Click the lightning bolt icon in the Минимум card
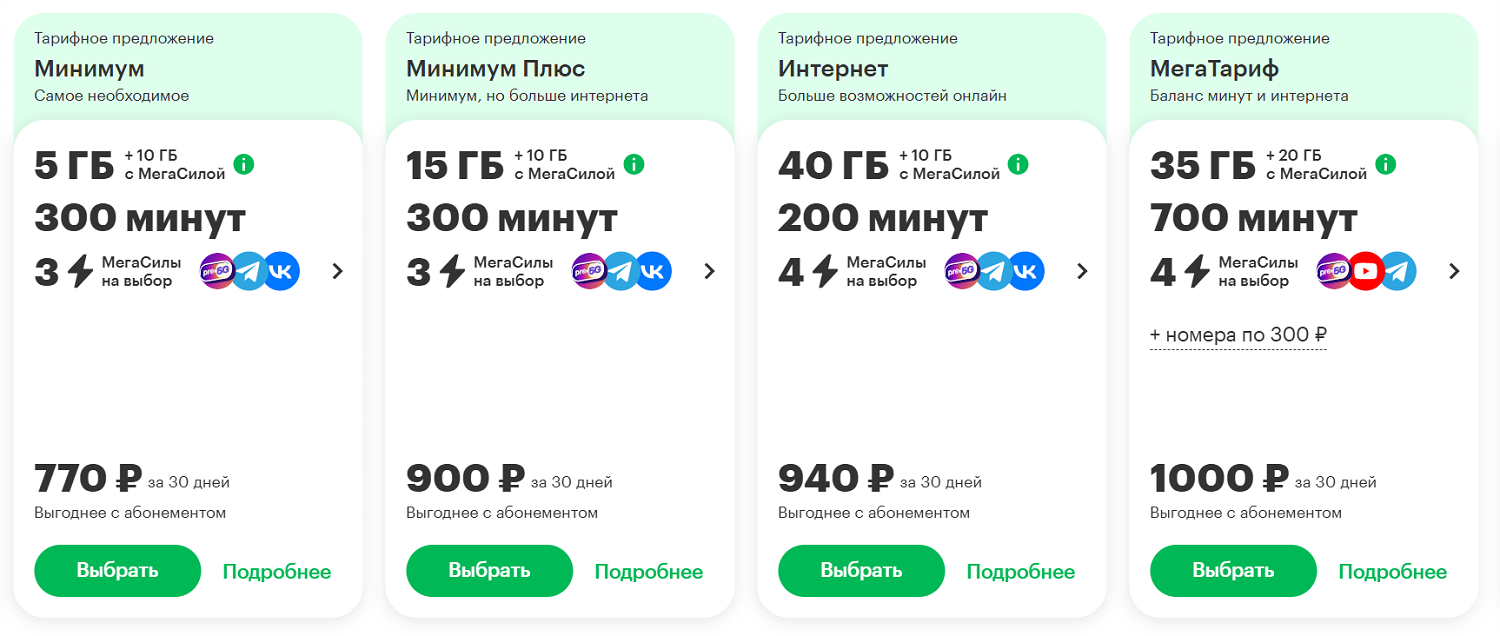 [80, 271]
